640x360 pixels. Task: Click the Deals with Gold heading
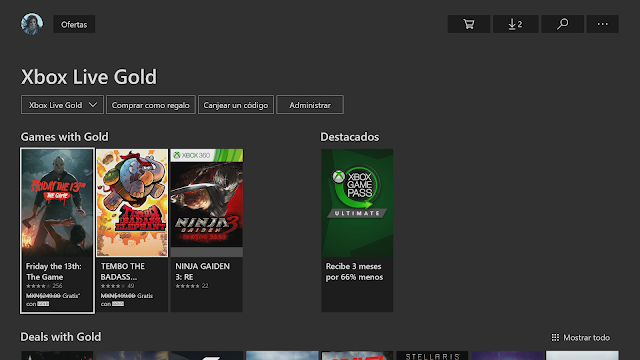click(61, 337)
